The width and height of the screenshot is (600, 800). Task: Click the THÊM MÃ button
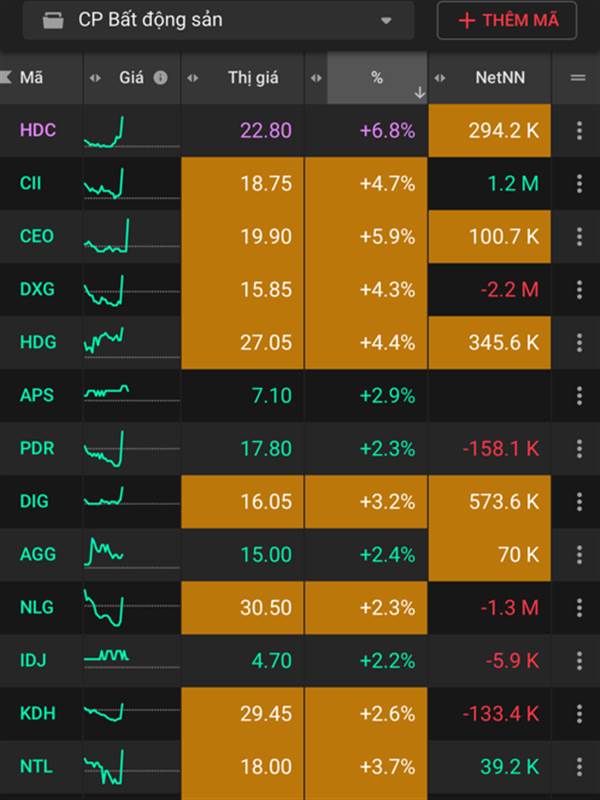tap(506, 20)
